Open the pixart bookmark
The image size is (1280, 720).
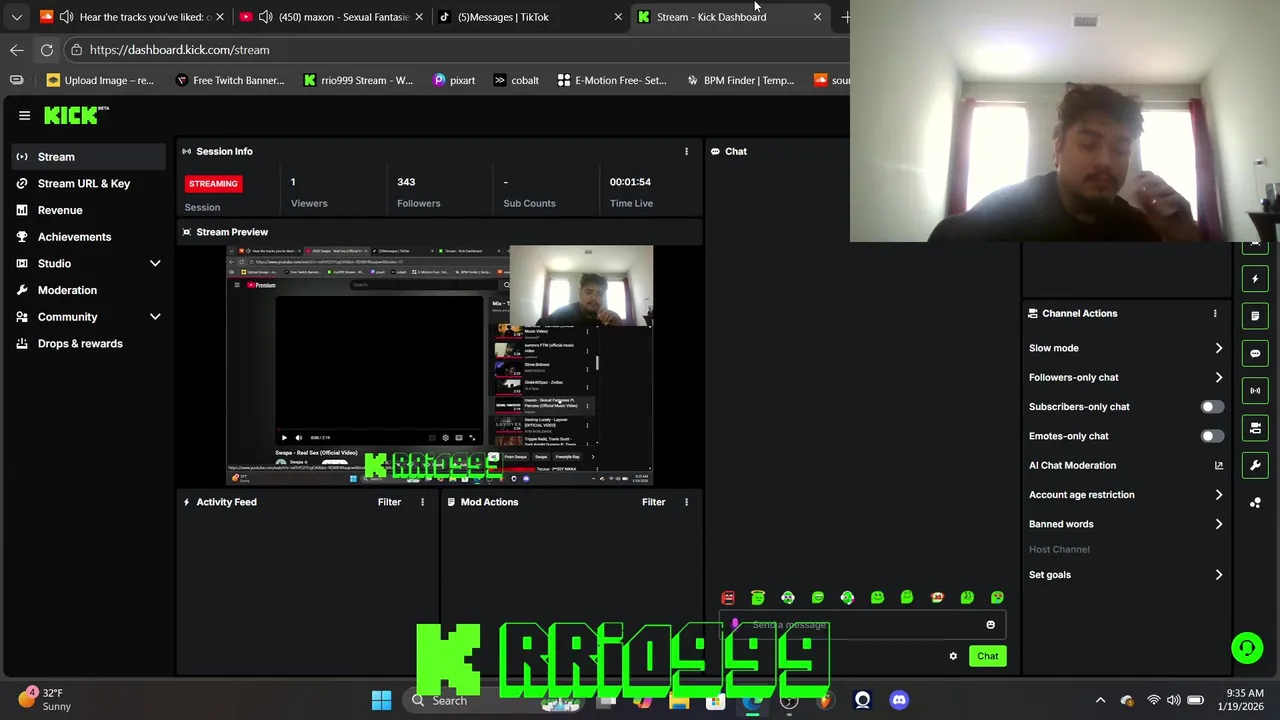click(454, 80)
